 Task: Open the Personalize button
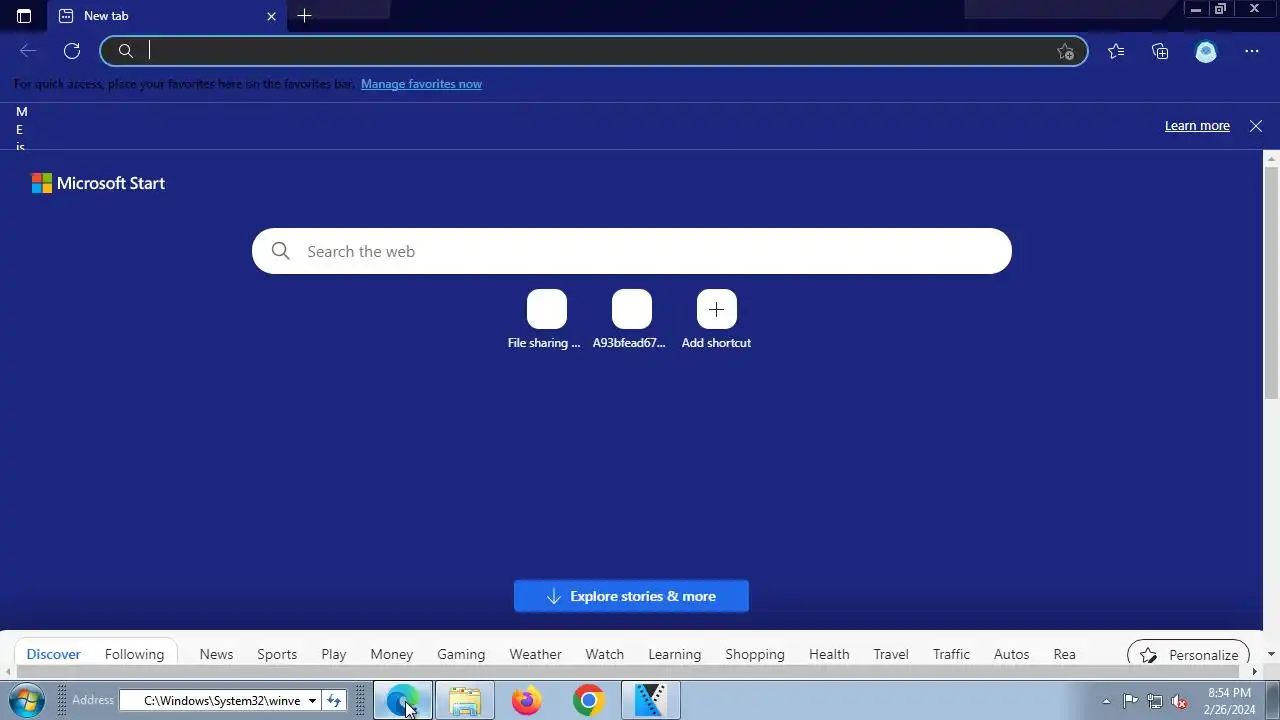(1188, 655)
